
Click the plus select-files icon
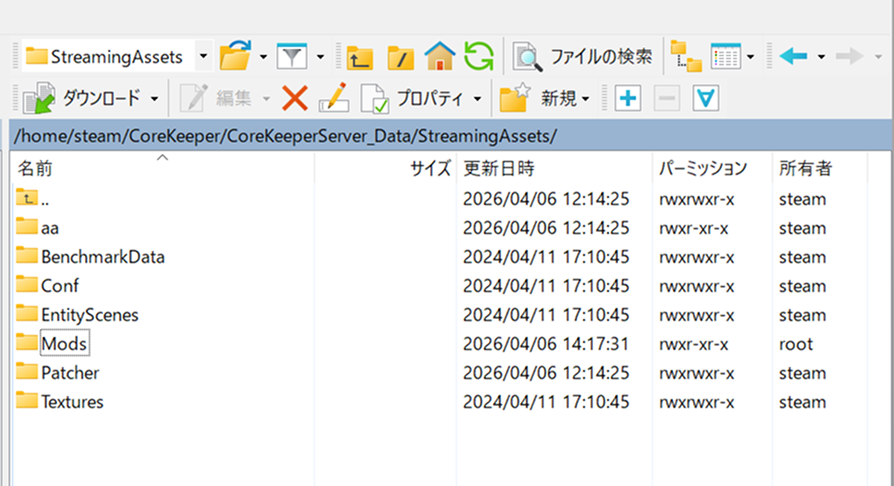pos(627,98)
